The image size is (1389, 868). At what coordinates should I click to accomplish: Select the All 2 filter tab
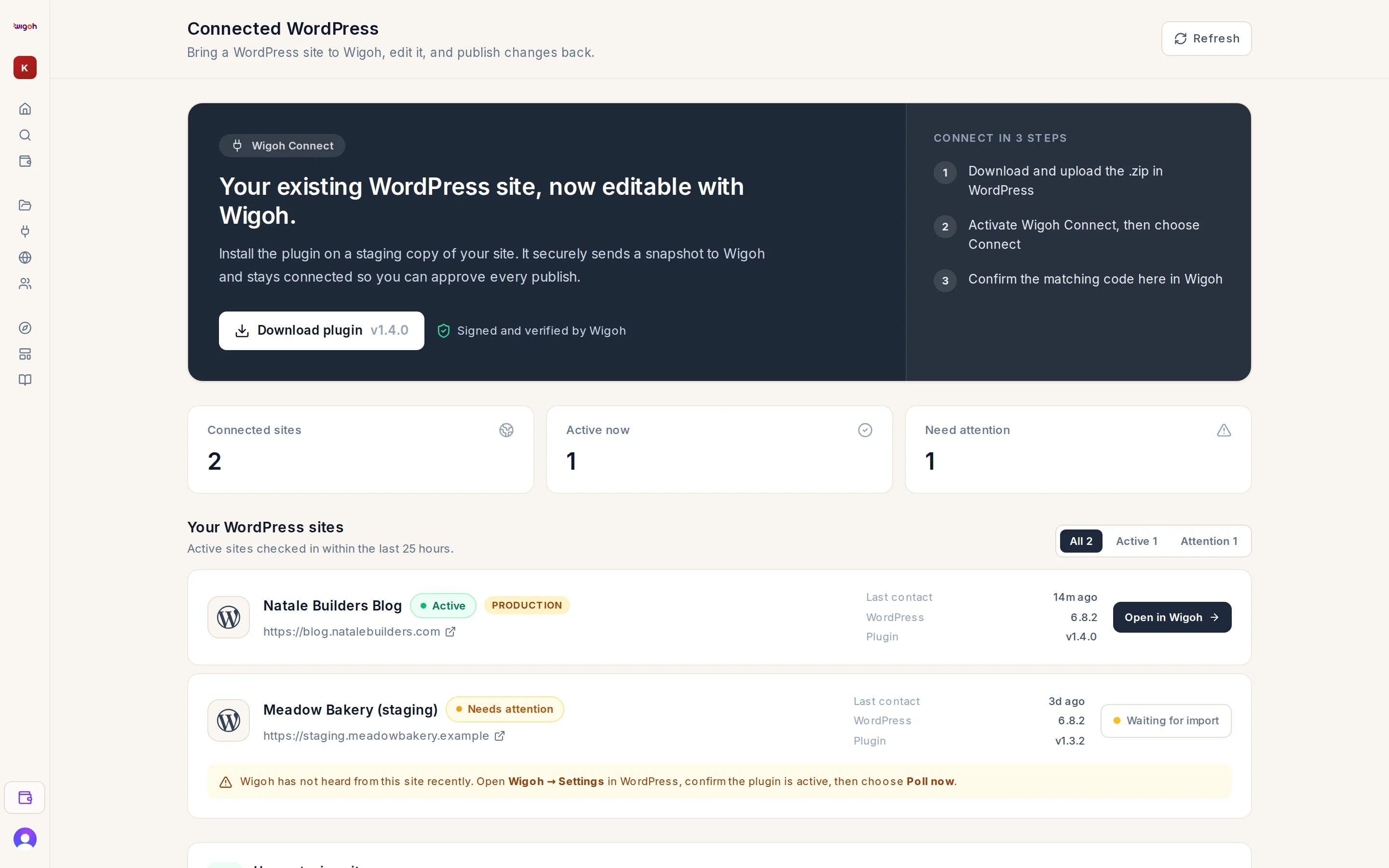[x=1081, y=541]
